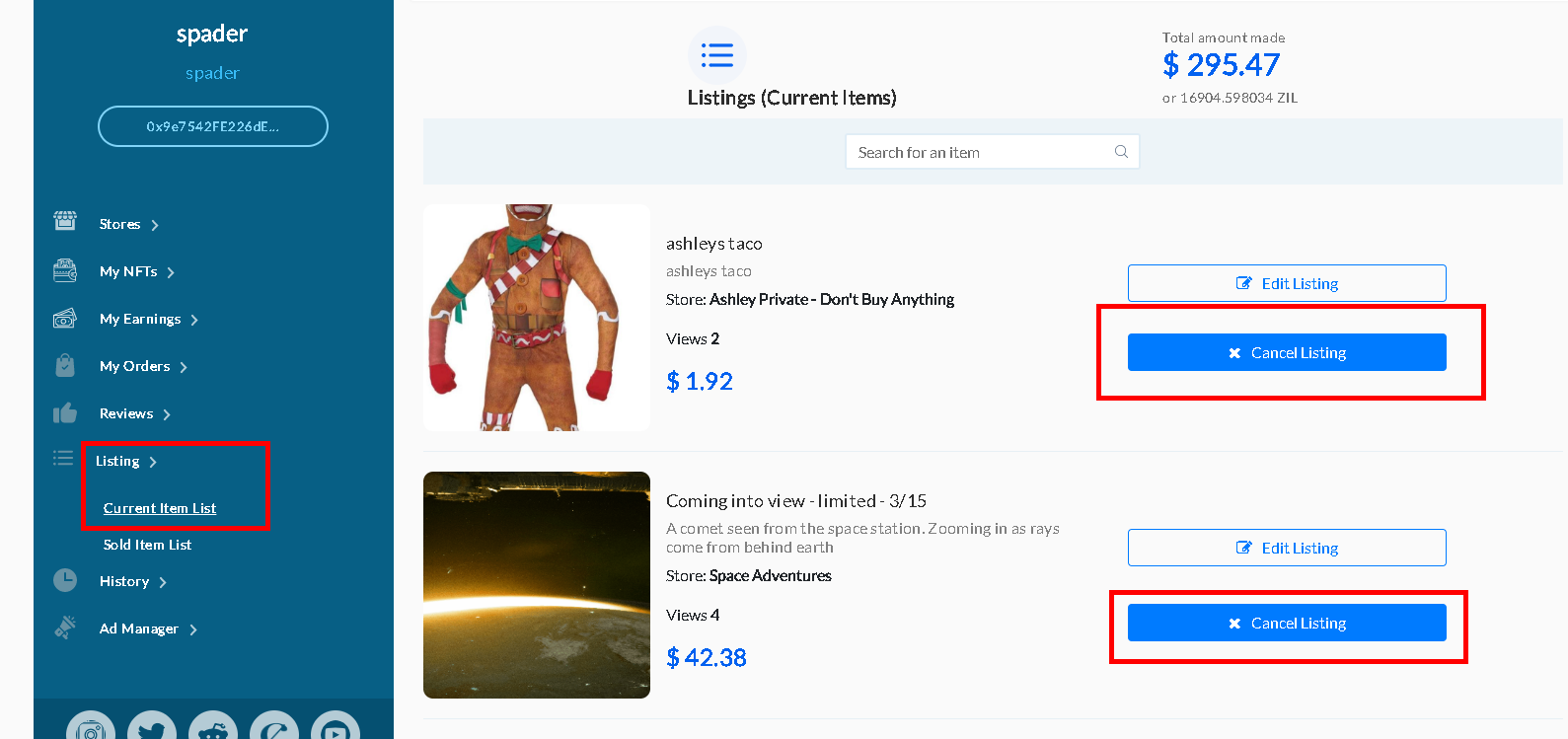Open the Sold Item List menu entry
1568x739 pixels.
pos(147,545)
